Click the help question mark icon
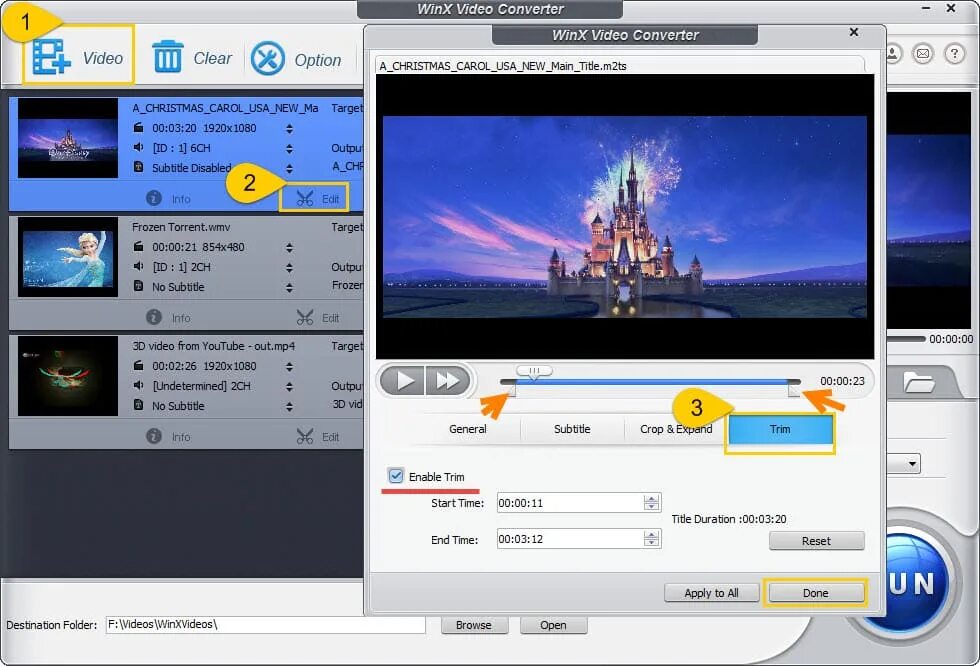This screenshot has height=666, width=980. point(954,54)
